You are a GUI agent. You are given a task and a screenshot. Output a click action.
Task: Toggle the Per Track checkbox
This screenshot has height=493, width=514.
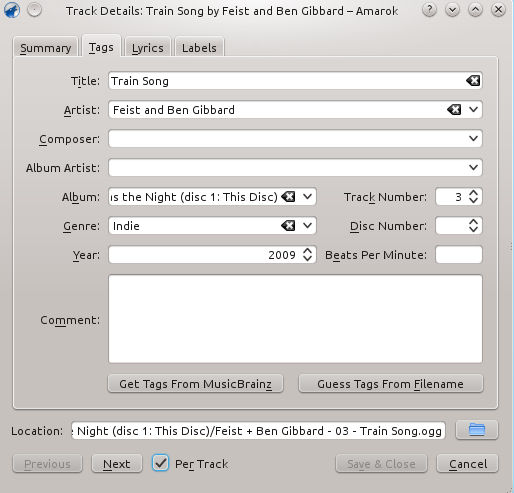160,463
